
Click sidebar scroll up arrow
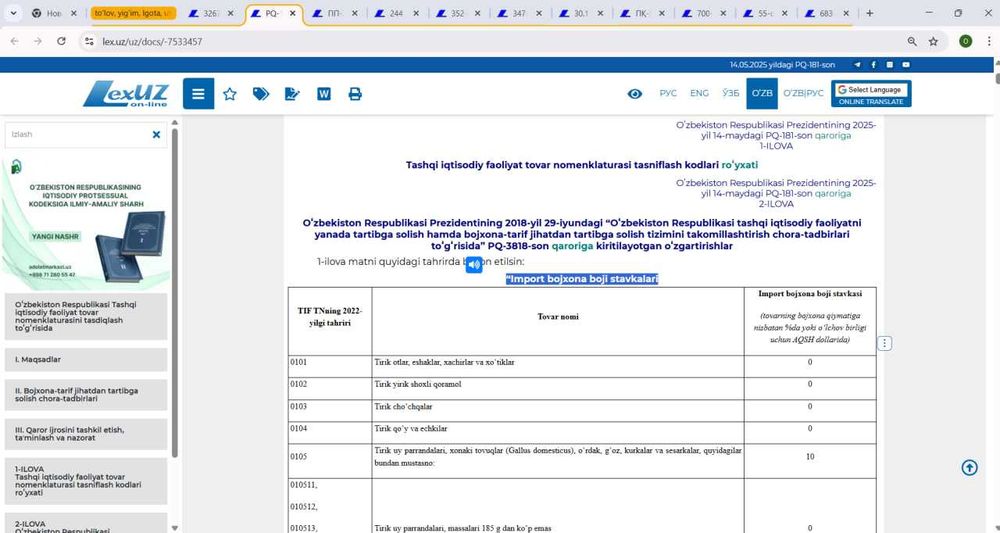[x=175, y=122]
